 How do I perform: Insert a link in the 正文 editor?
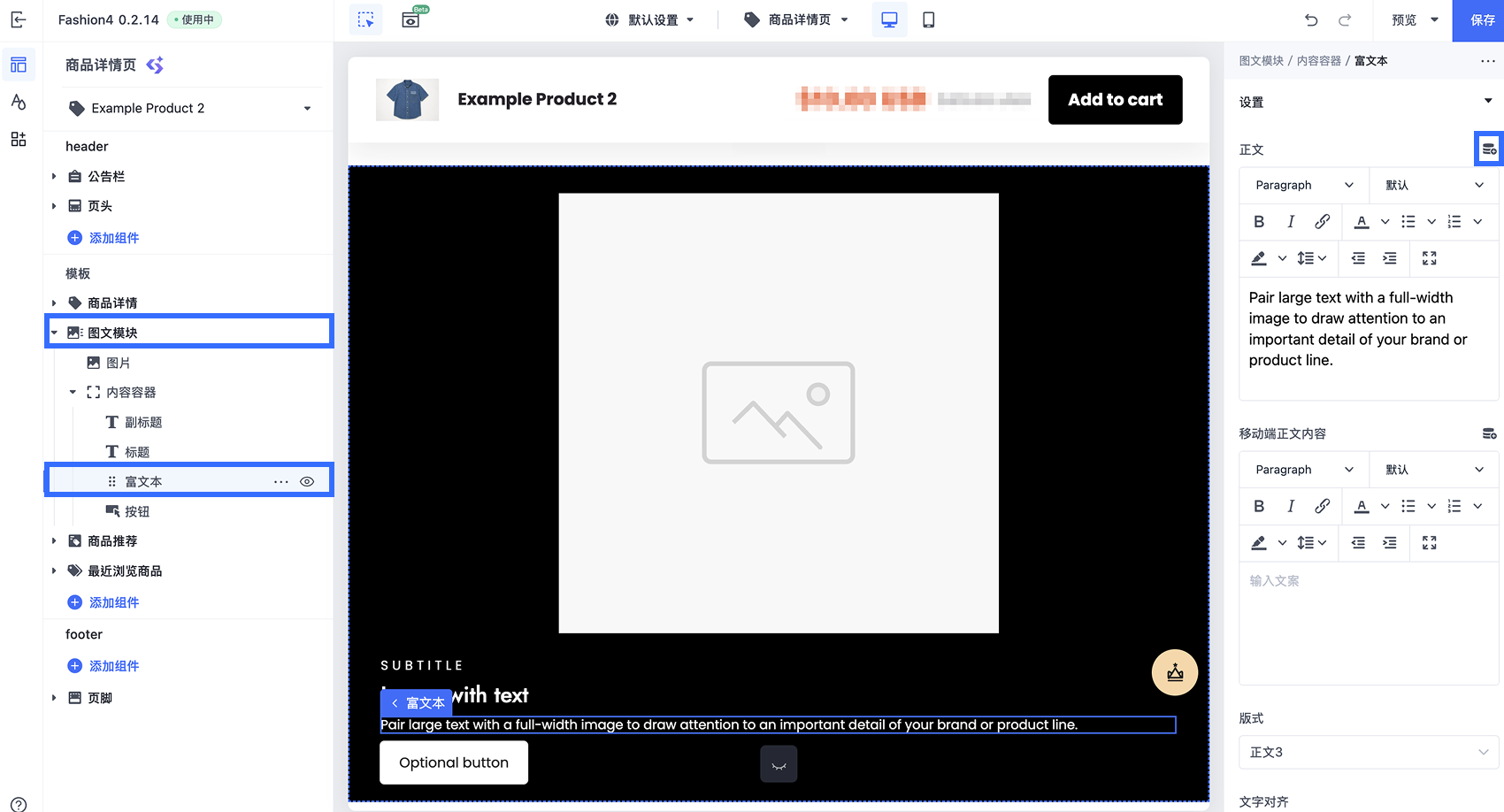coord(1322,221)
